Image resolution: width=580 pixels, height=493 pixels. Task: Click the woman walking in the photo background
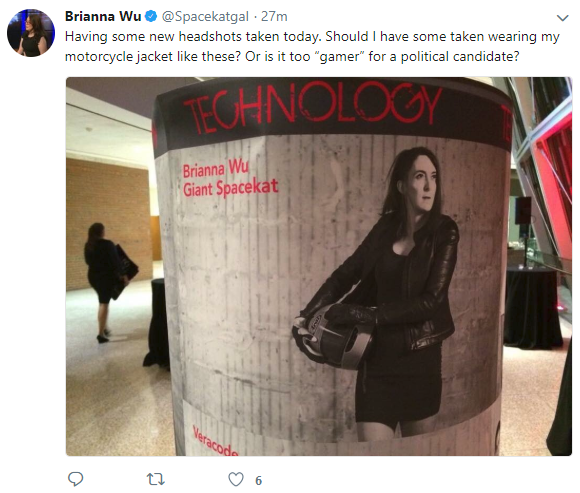104,282
